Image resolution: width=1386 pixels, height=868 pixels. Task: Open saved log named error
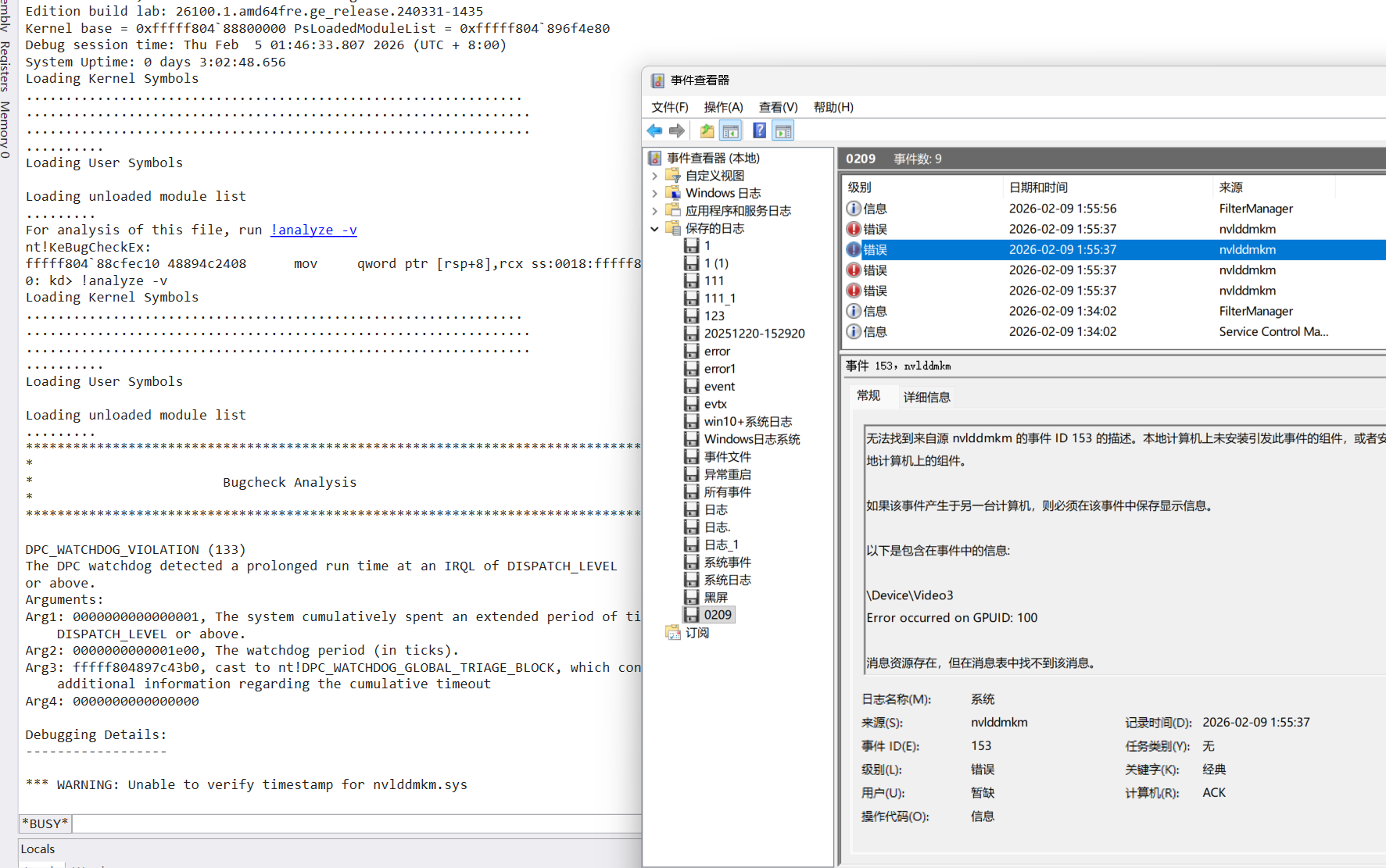click(x=716, y=351)
